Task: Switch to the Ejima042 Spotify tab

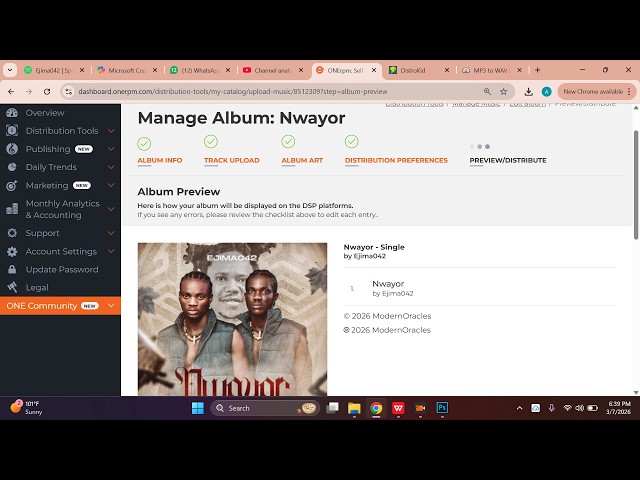Action: pos(54,70)
